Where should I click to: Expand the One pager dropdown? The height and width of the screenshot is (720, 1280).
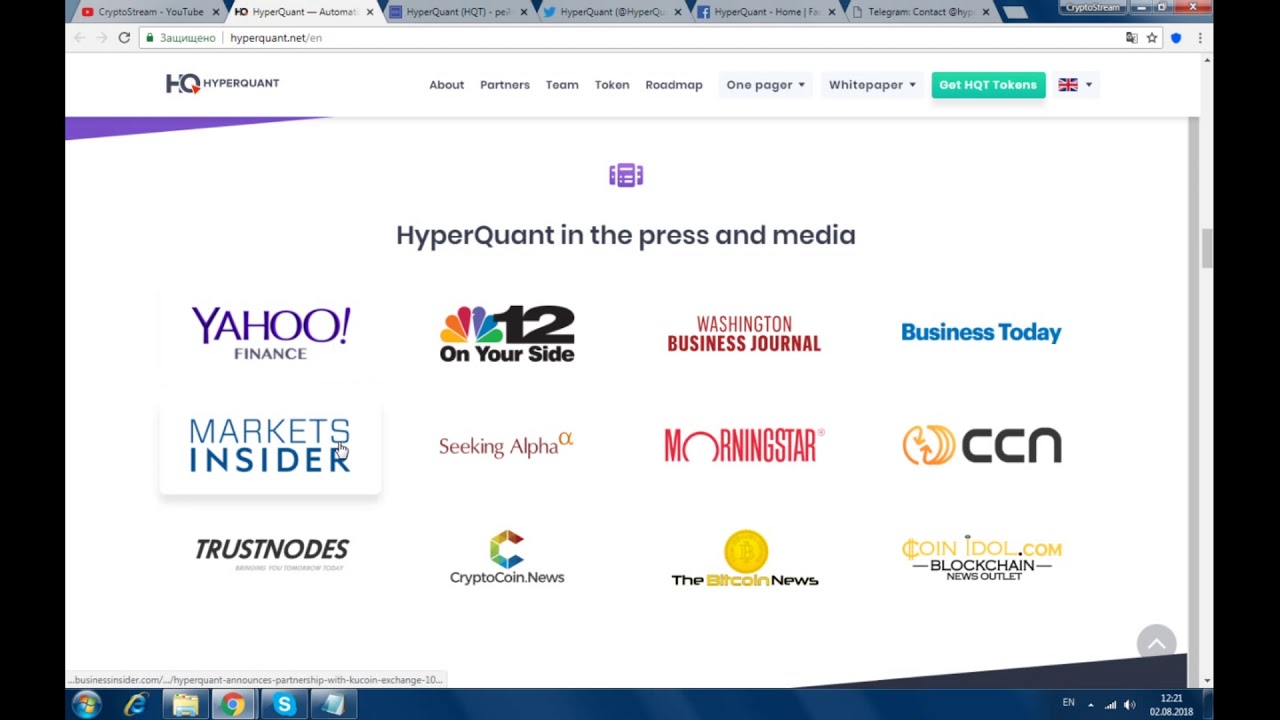pos(765,85)
